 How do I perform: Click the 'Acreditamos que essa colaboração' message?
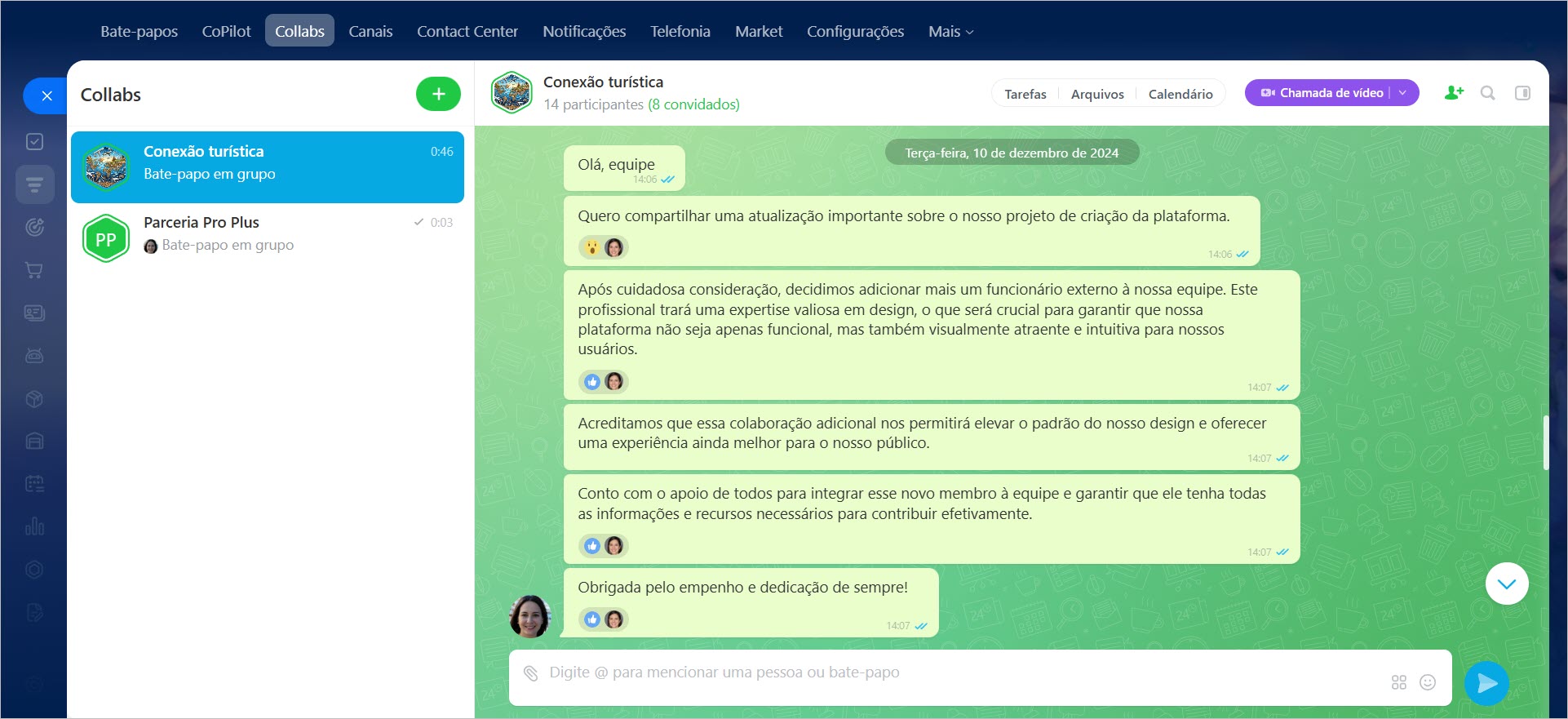coord(931,437)
